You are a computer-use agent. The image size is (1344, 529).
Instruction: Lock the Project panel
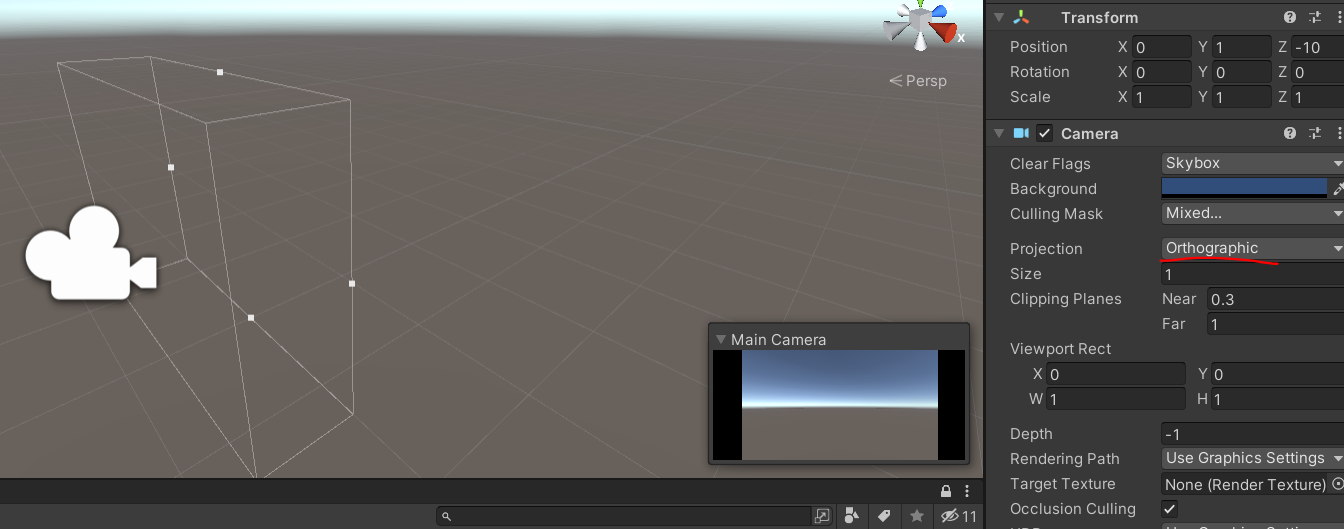click(945, 491)
